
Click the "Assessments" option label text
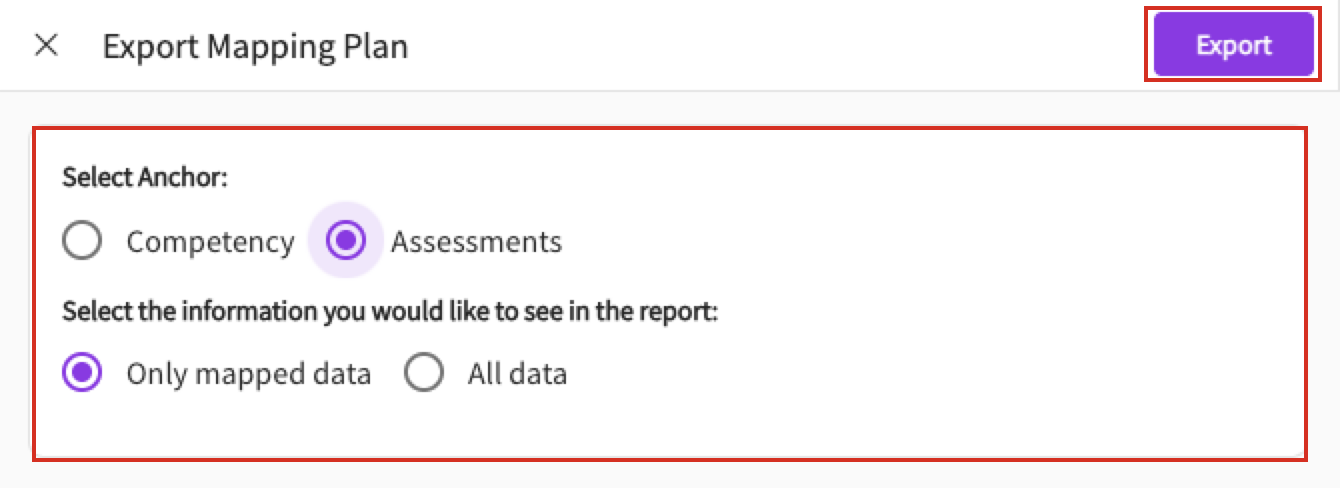pyautogui.click(x=476, y=242)
